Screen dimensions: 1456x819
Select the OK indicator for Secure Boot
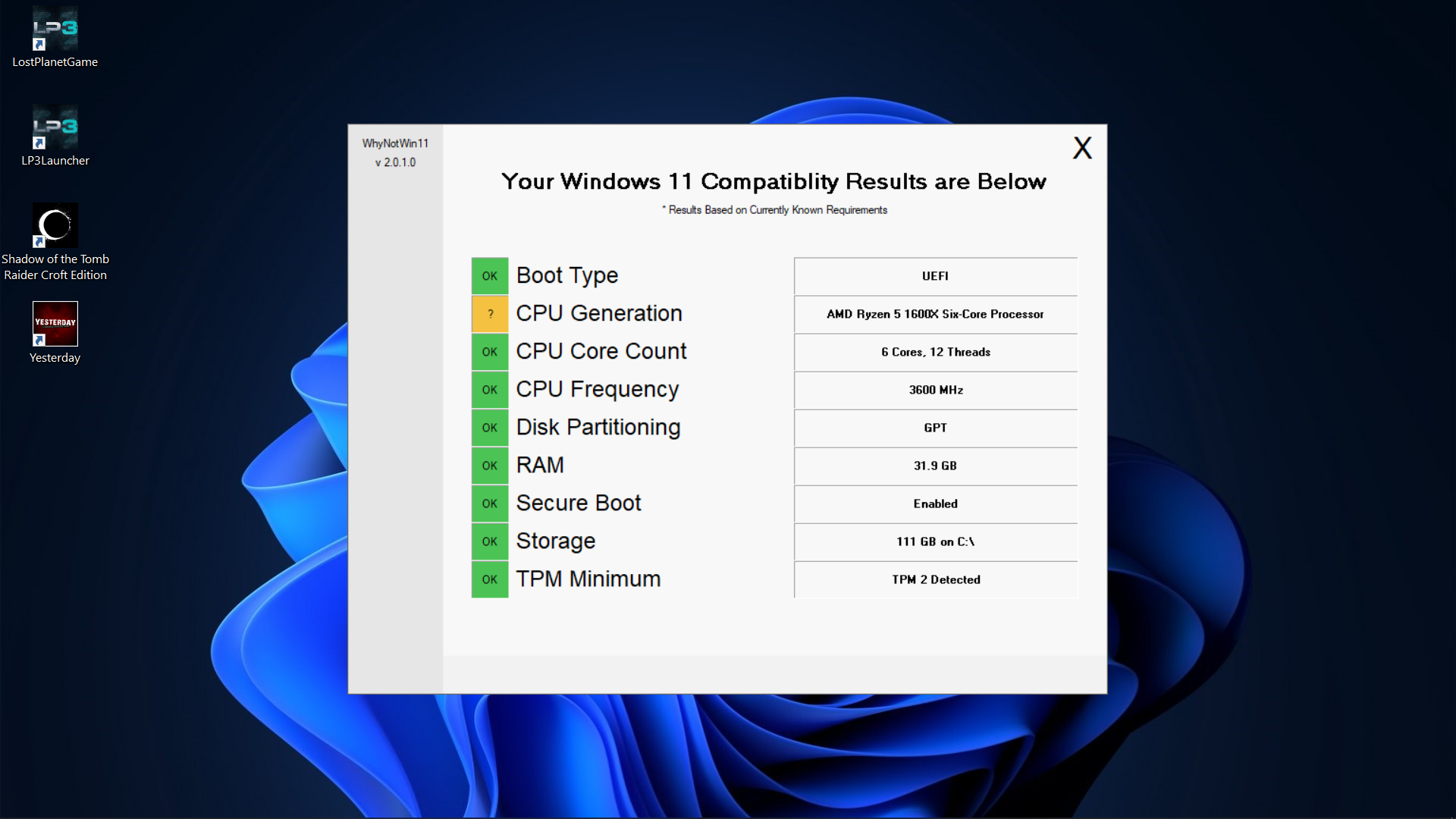tap(489, 503)
